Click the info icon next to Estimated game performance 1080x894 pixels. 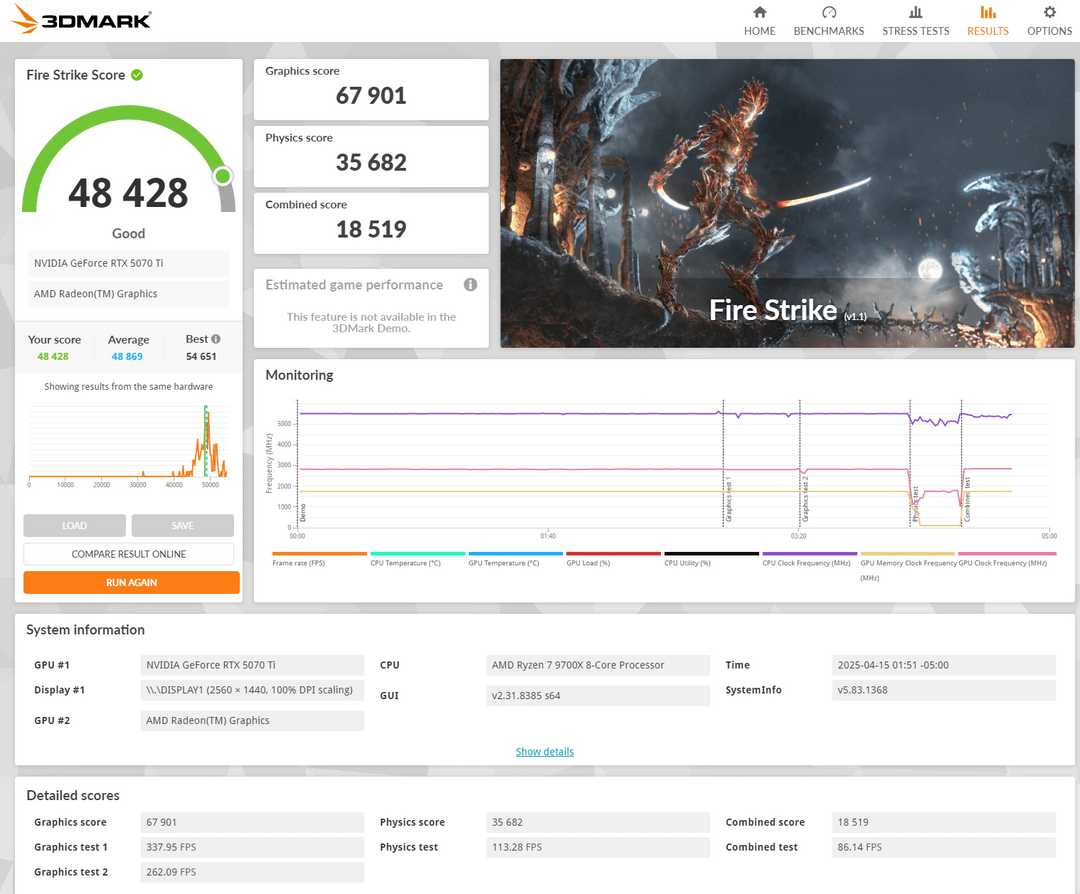(470, 284)
